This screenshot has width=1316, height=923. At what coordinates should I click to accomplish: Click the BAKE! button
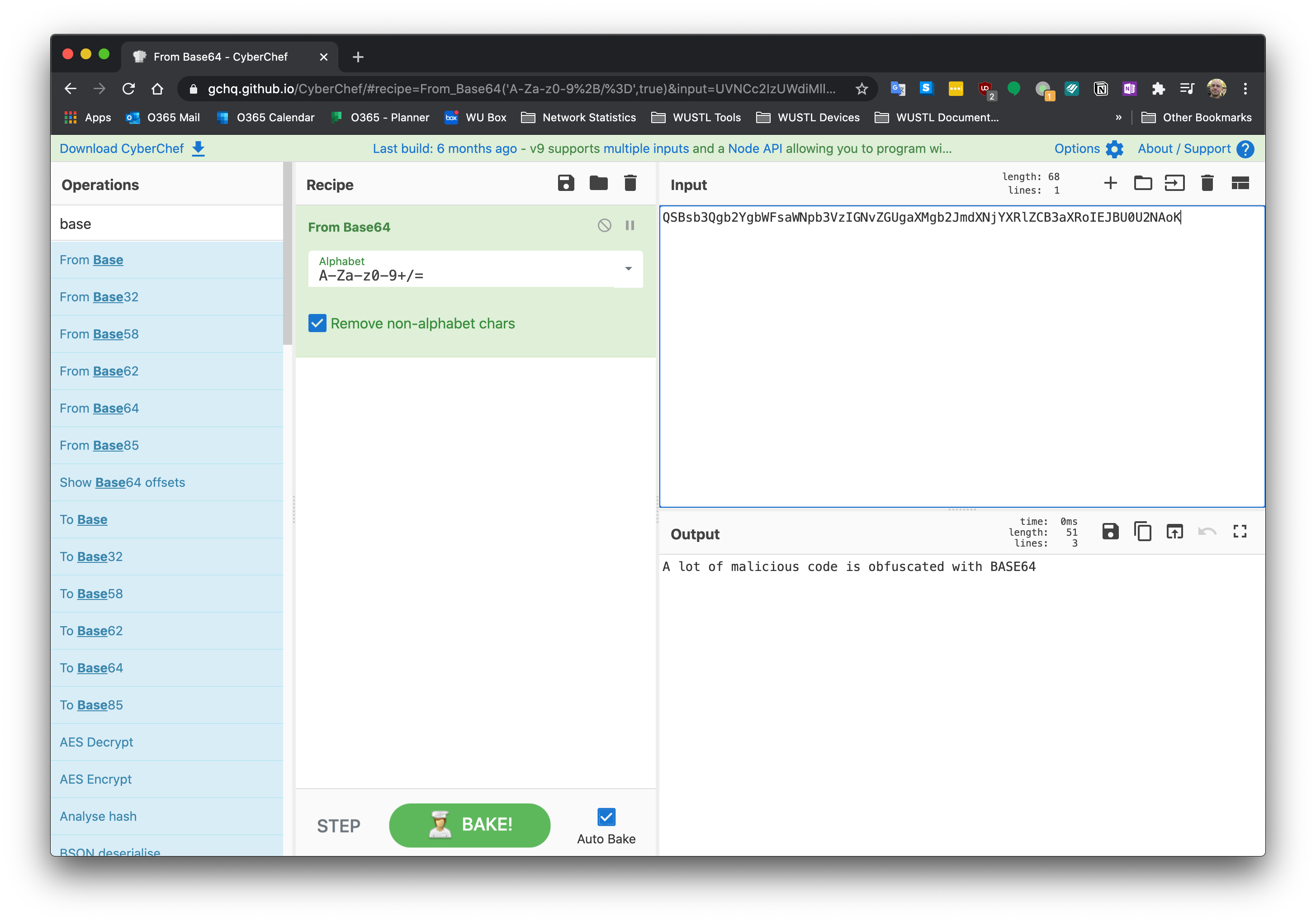click(469, 825)
